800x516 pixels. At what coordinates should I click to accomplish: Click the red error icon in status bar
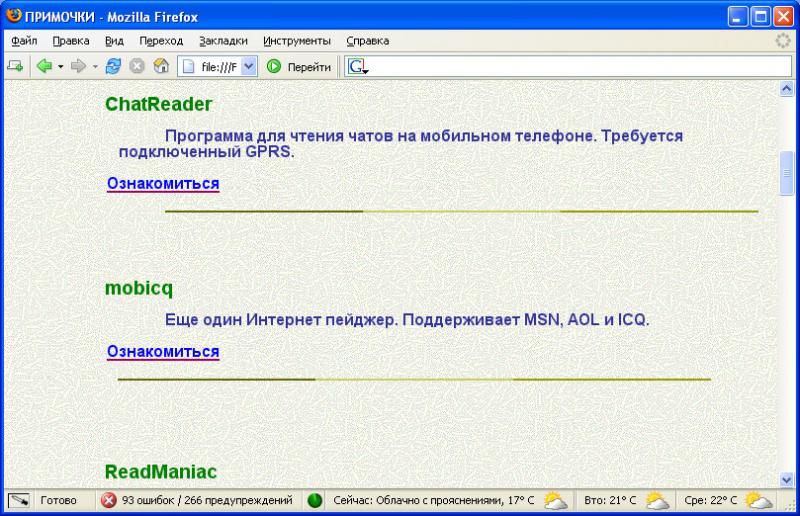point(109,500)
